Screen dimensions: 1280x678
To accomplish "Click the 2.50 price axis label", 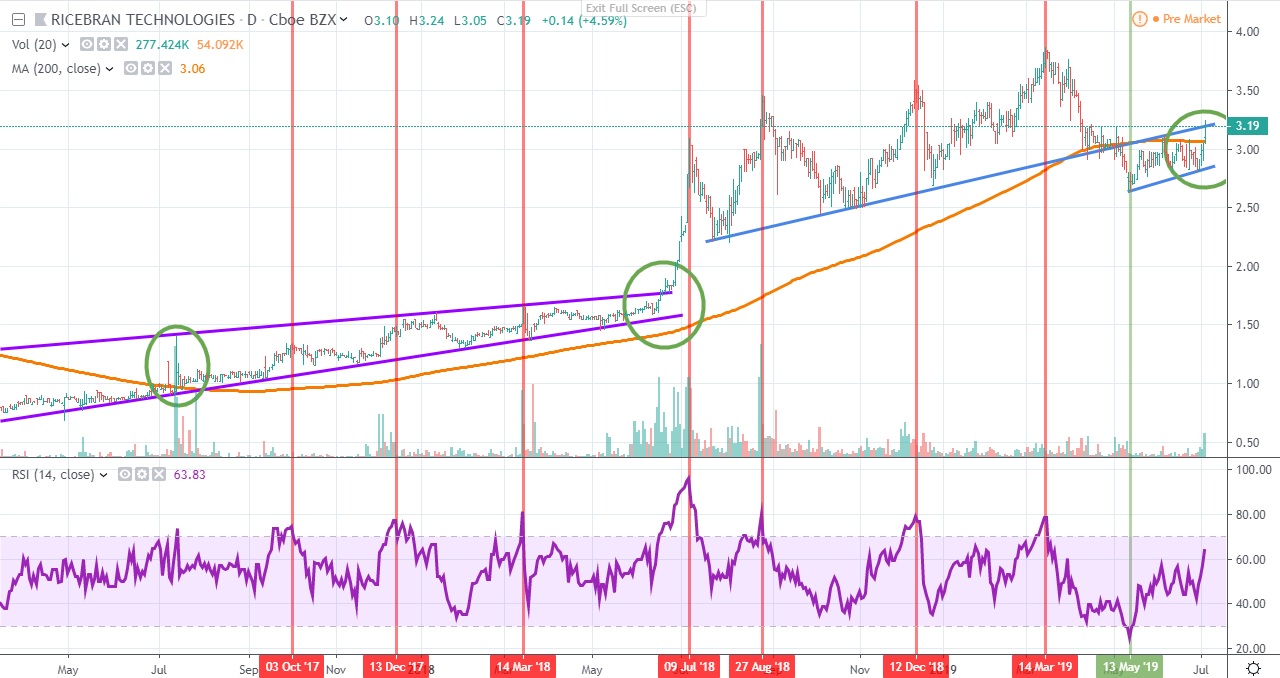I will click(x=1250, y=208).
